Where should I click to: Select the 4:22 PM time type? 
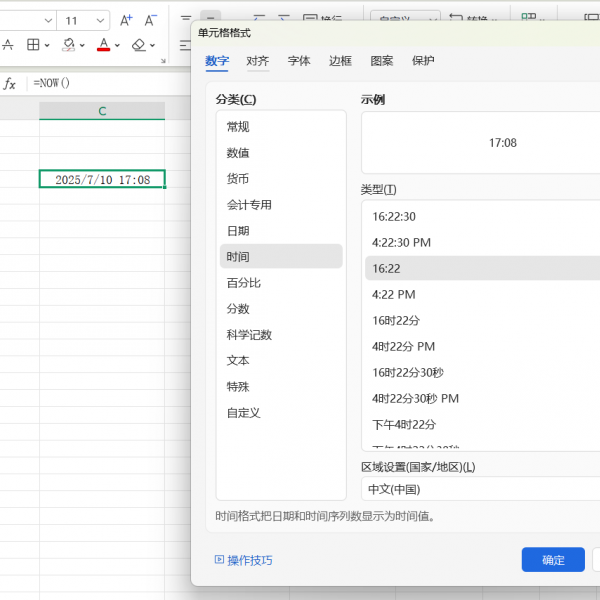tap(393, 295)
